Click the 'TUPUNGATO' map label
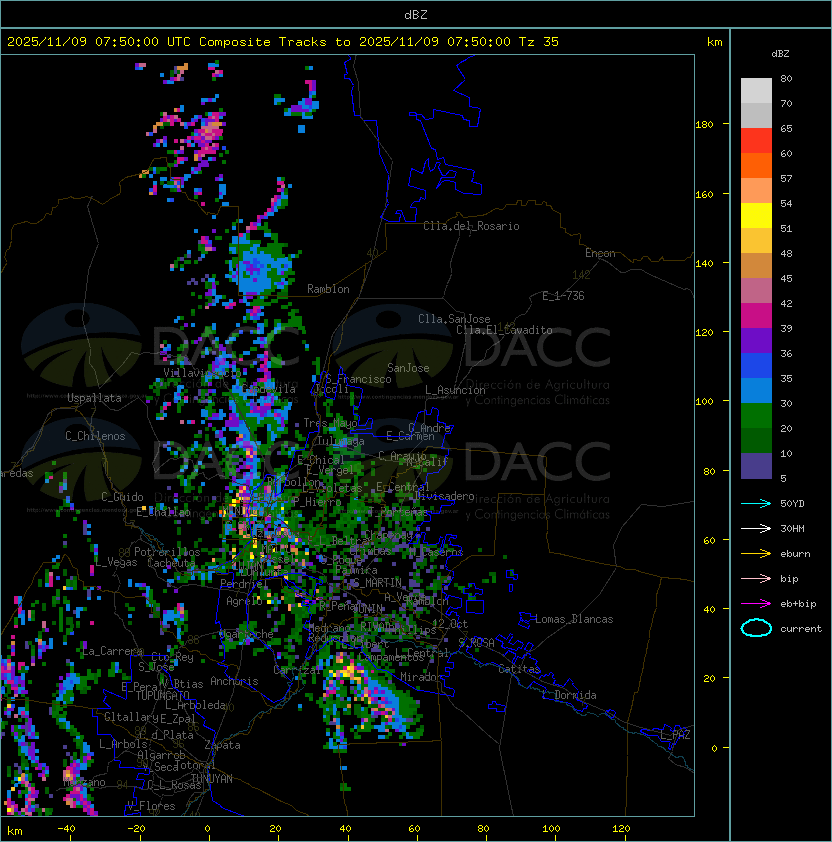This screenshot has width=832, height=842. 163,695
